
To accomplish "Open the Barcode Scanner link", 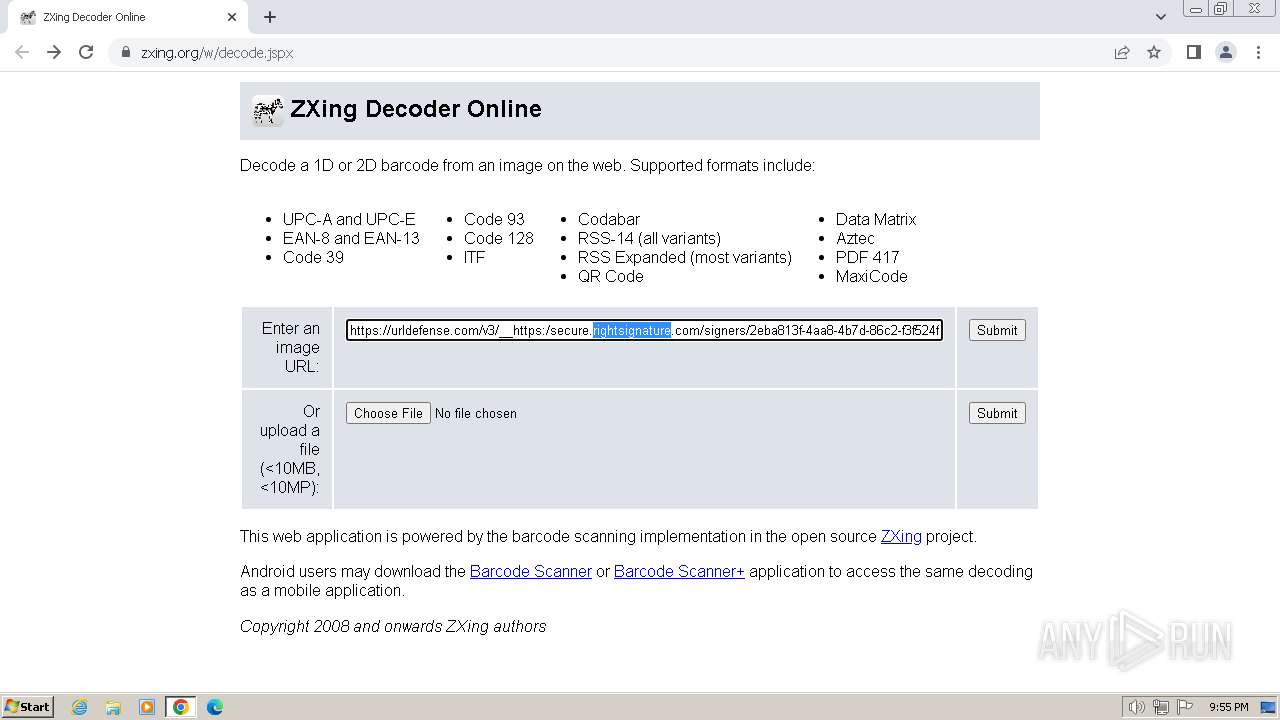I will coord(531,571).
